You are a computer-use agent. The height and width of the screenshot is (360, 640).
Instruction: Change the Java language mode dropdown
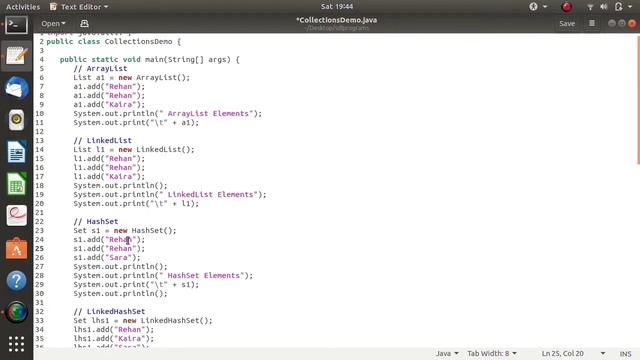(x=447, y=353)
